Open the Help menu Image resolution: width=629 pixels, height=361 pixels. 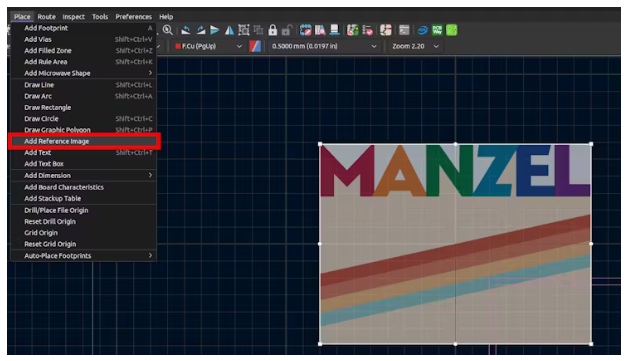coord(166,16)
